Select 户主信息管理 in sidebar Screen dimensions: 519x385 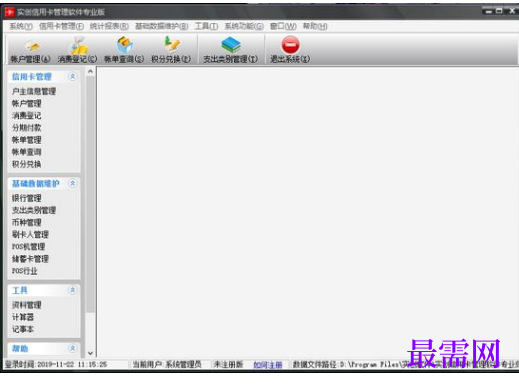point(34,91)
